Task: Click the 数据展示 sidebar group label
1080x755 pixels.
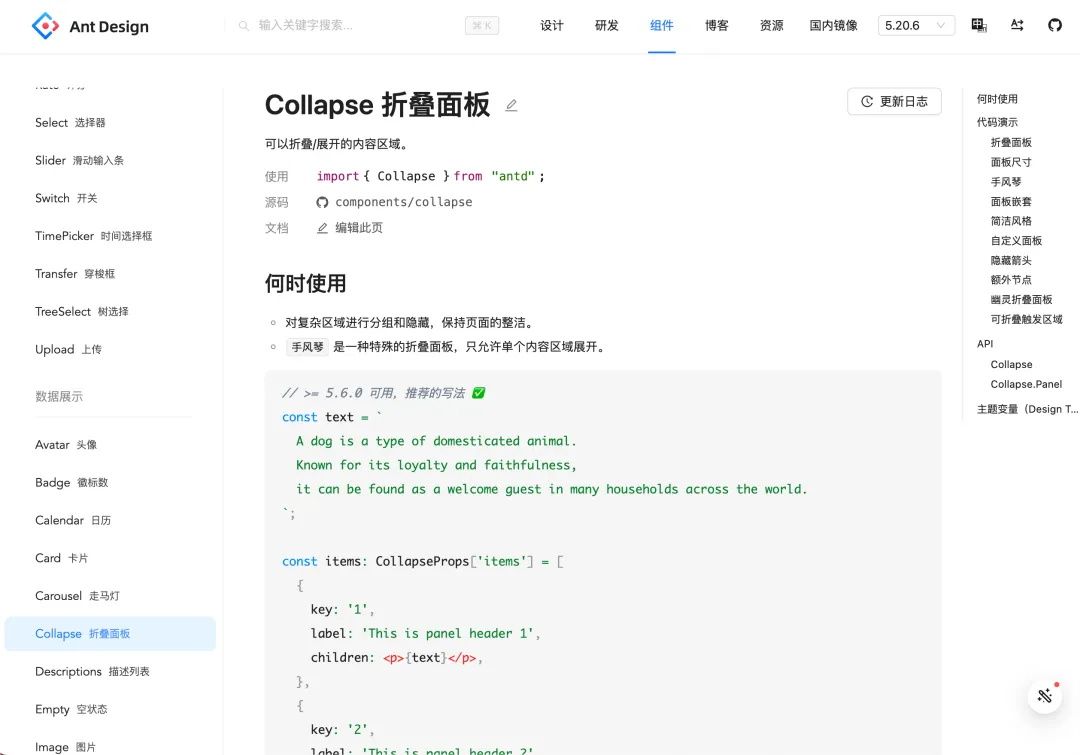Action: coord(59,397)
